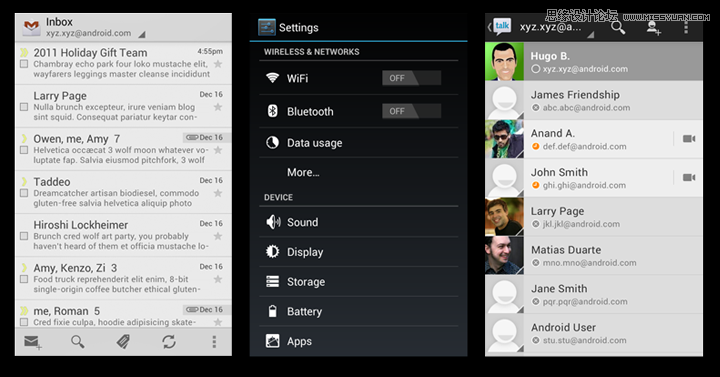
Task: Open Jane Smith contact row
Action: (594, 294)
